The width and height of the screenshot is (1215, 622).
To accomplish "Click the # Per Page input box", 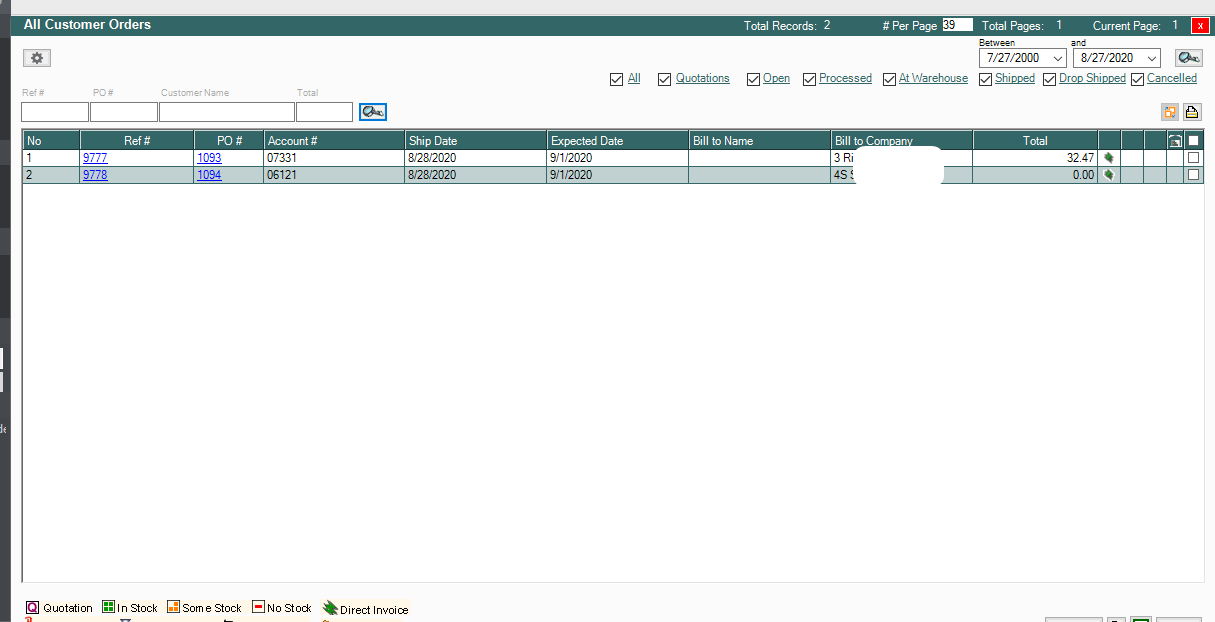I will (x=957, y=25).
